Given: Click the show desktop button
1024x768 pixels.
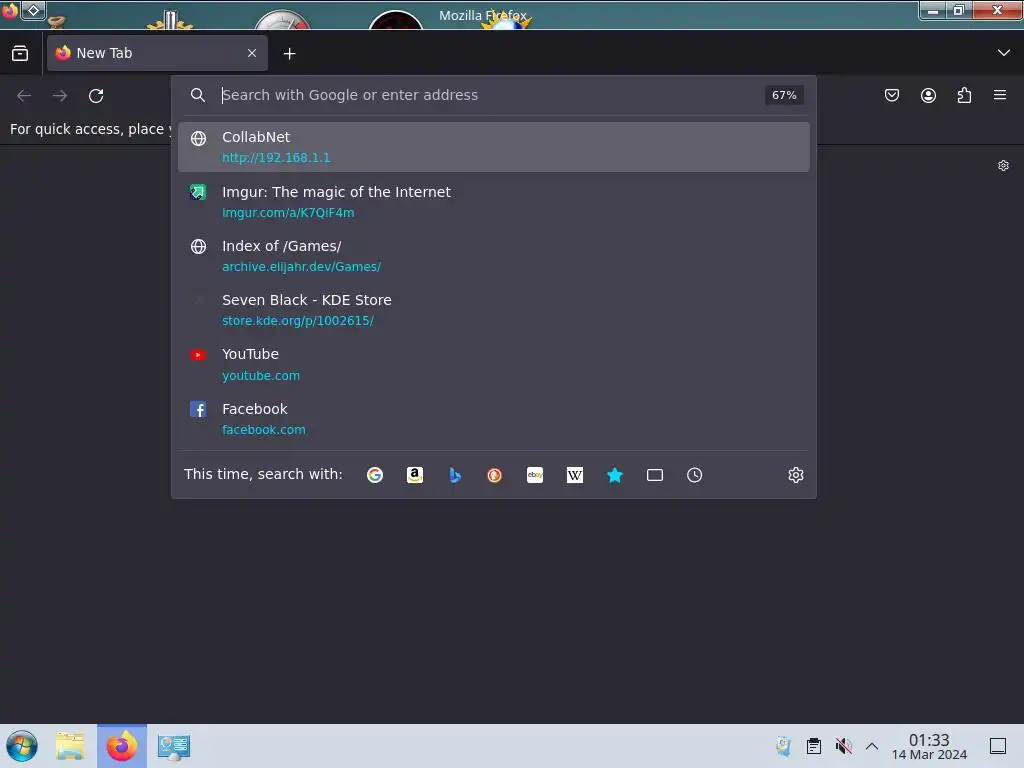Looking at the screenshot, I should (998, 746).
